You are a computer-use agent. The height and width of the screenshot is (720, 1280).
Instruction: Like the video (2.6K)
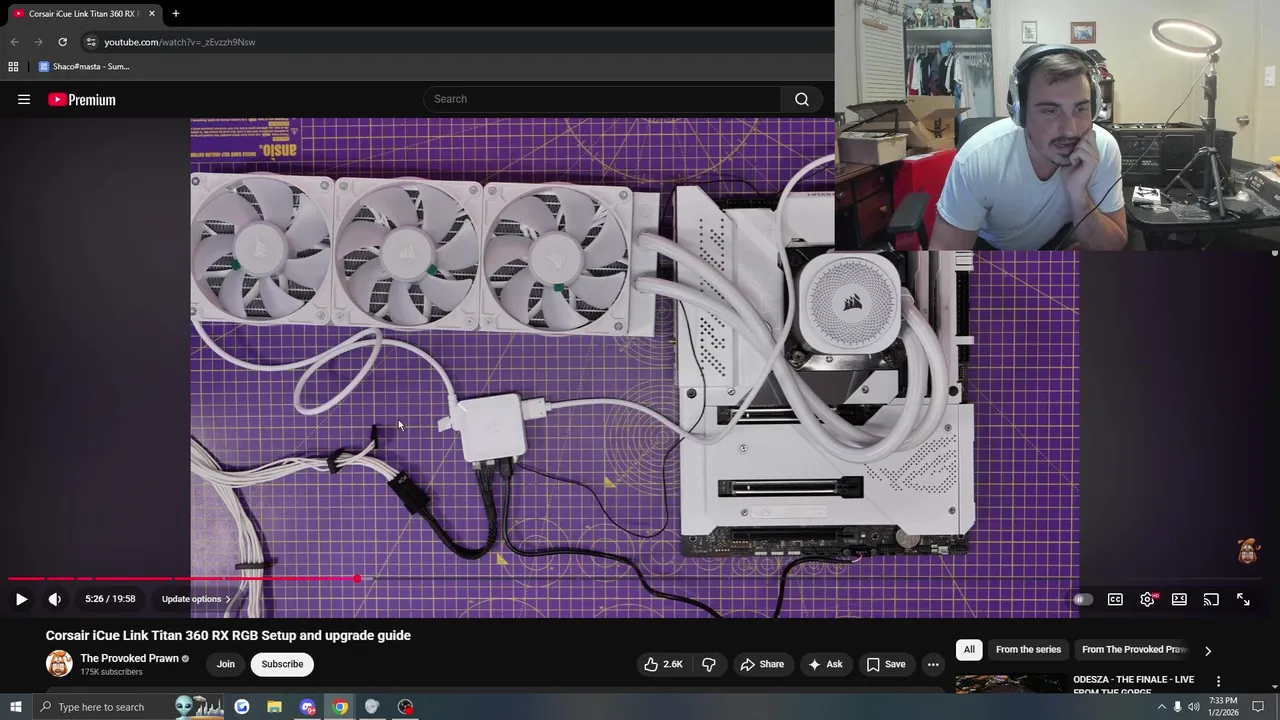click(x=663, y=664)
